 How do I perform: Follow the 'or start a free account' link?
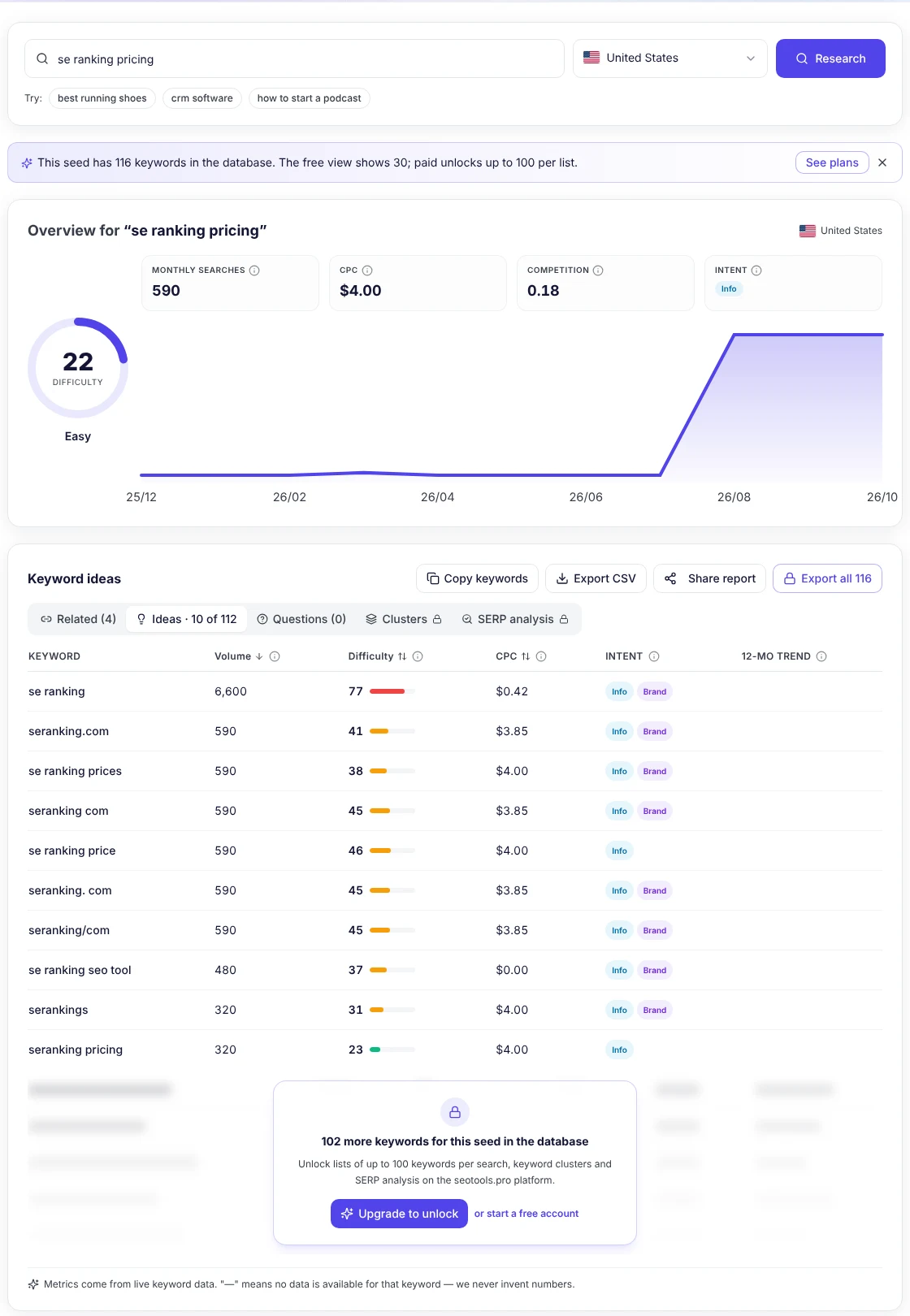(526, 1214)
